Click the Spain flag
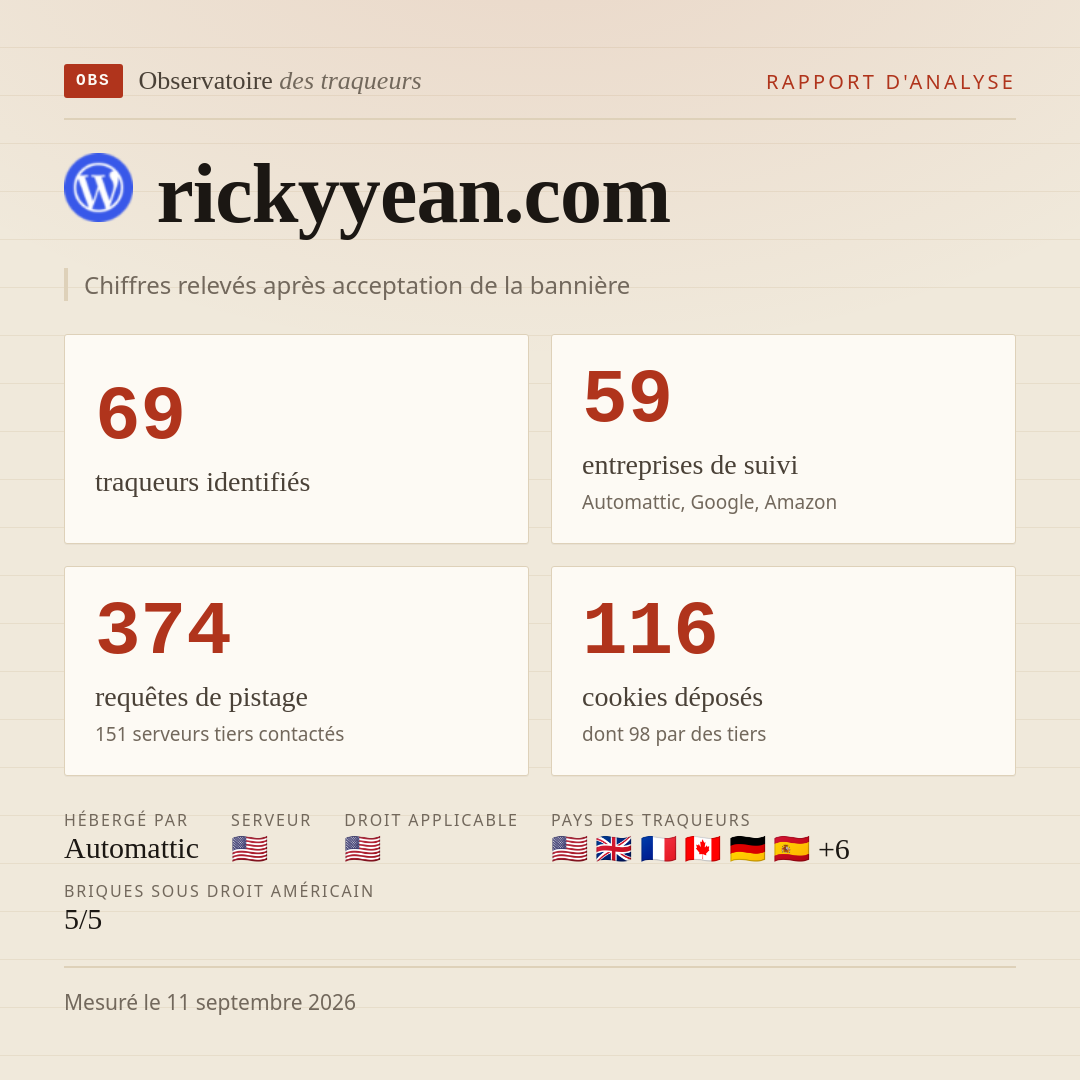Image resolution: width=1080 pixels, height=1080 pixels. [x=791, y=849]
